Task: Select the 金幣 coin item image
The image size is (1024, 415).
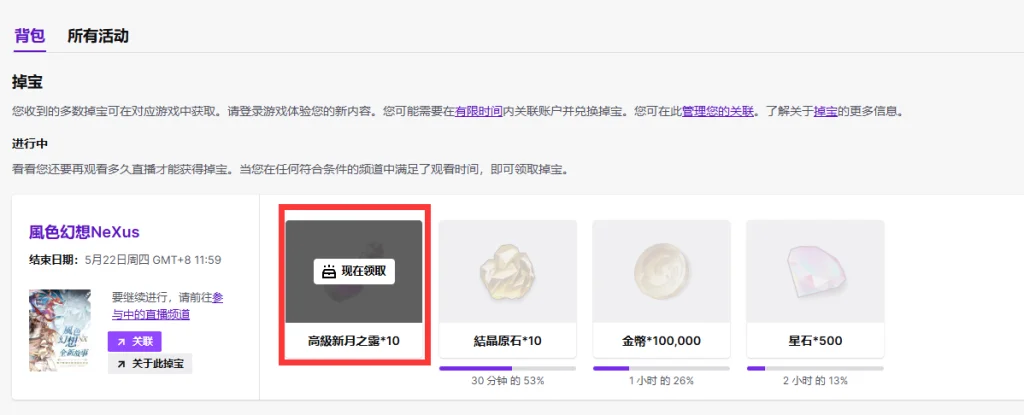Action: (x=662, y=271)
